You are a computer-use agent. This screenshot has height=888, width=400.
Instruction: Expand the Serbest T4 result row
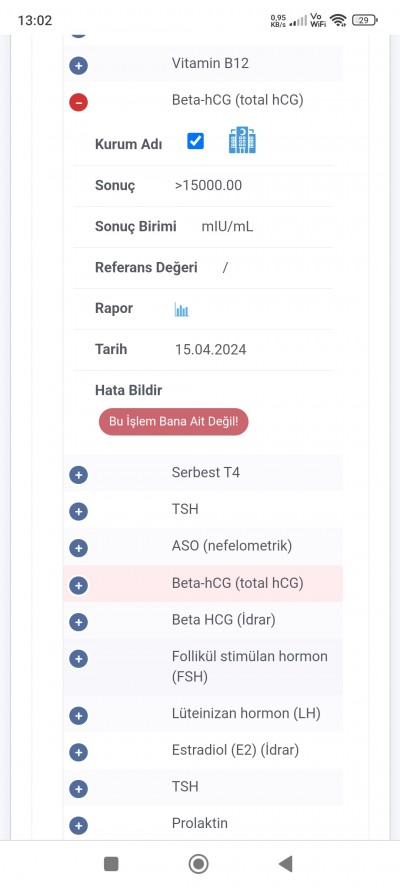coord(203,473)
